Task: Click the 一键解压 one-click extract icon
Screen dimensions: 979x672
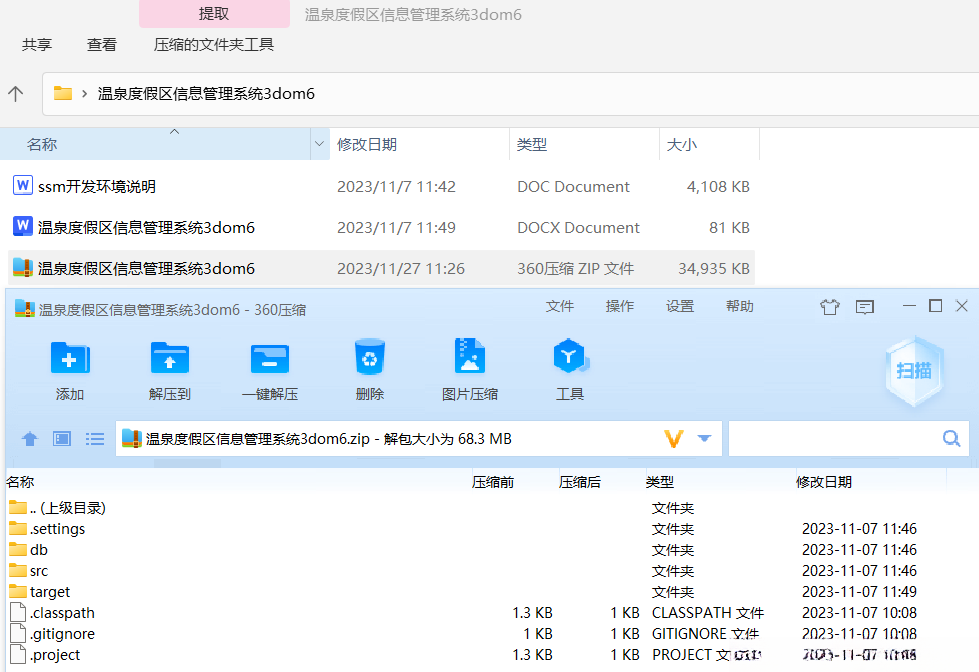Action: [270, 358]
